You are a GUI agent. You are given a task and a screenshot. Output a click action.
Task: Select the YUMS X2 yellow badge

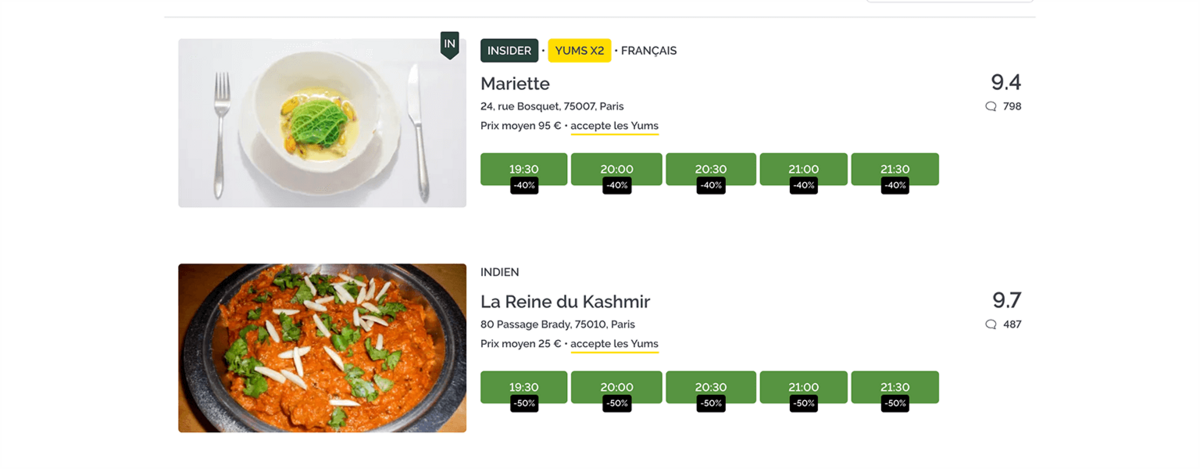pyautogui.click(x=579, y=51)
